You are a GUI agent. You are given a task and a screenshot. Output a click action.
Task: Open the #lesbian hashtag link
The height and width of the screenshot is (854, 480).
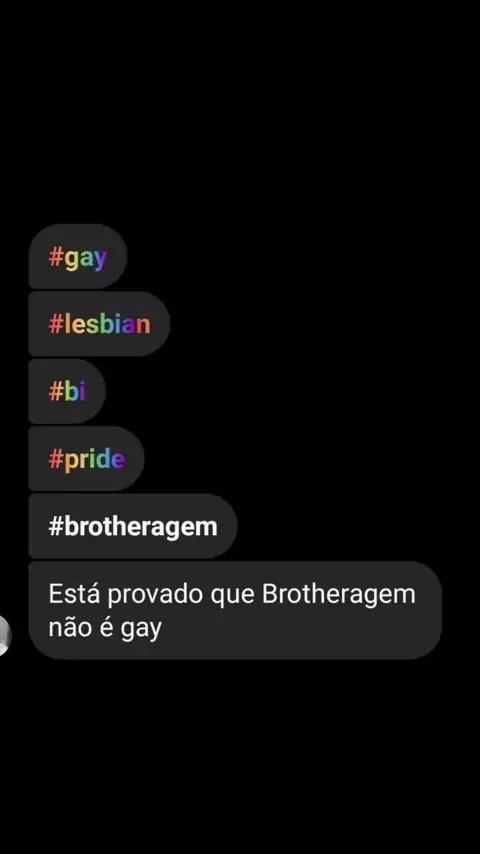coord(99,324)
